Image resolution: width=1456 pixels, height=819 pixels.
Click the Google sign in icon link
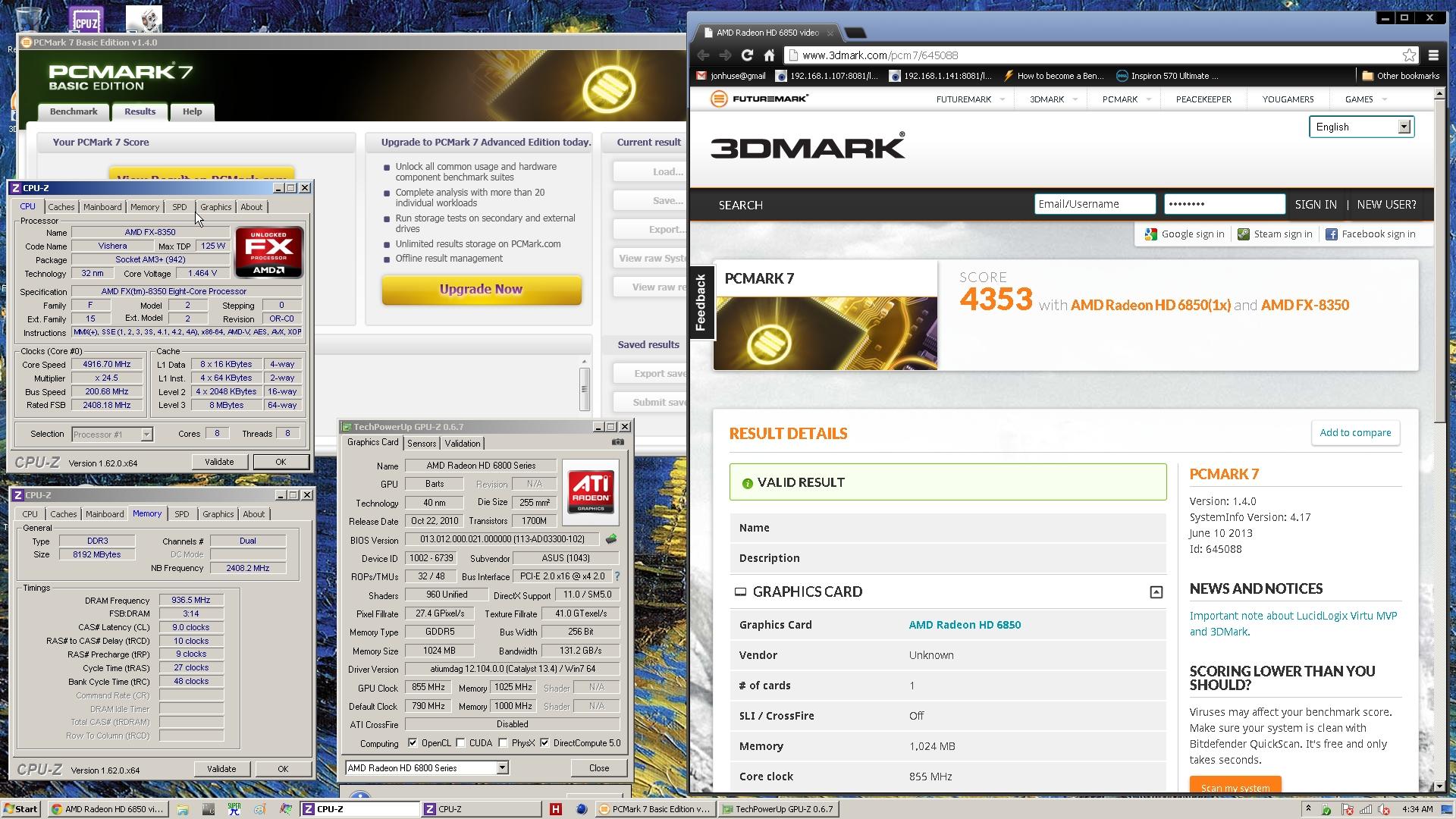[x=1184, y=234]
